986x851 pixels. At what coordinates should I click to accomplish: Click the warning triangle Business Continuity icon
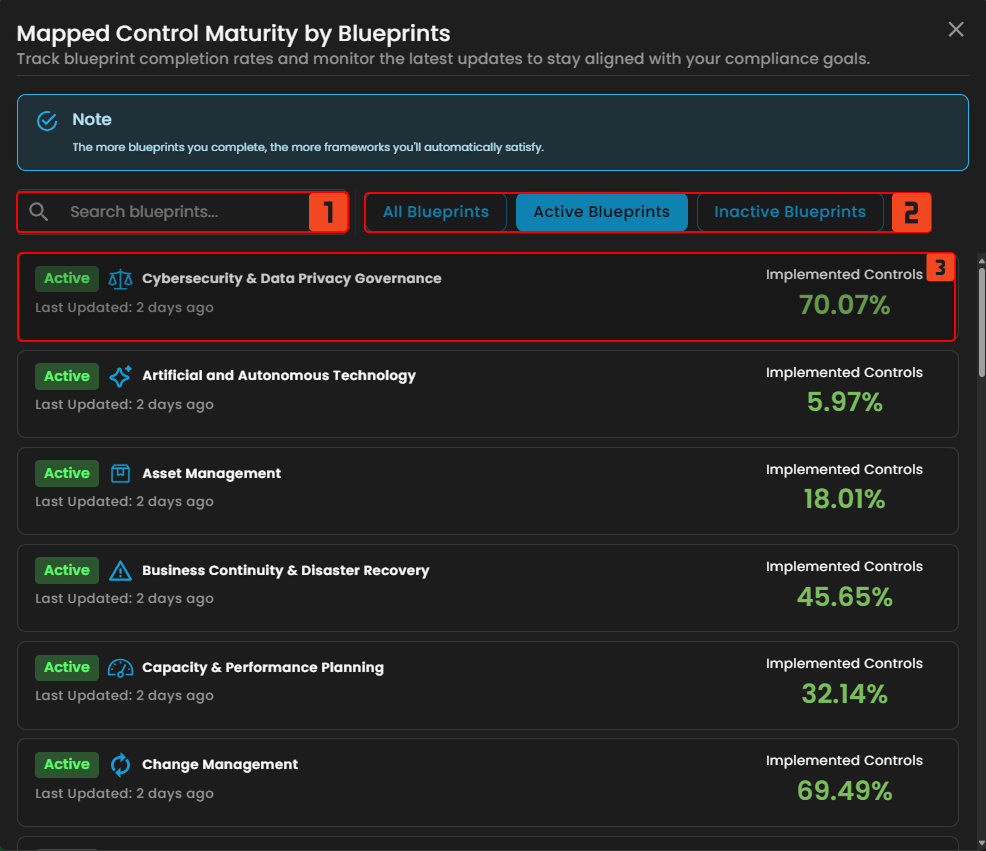click(120, 571)
